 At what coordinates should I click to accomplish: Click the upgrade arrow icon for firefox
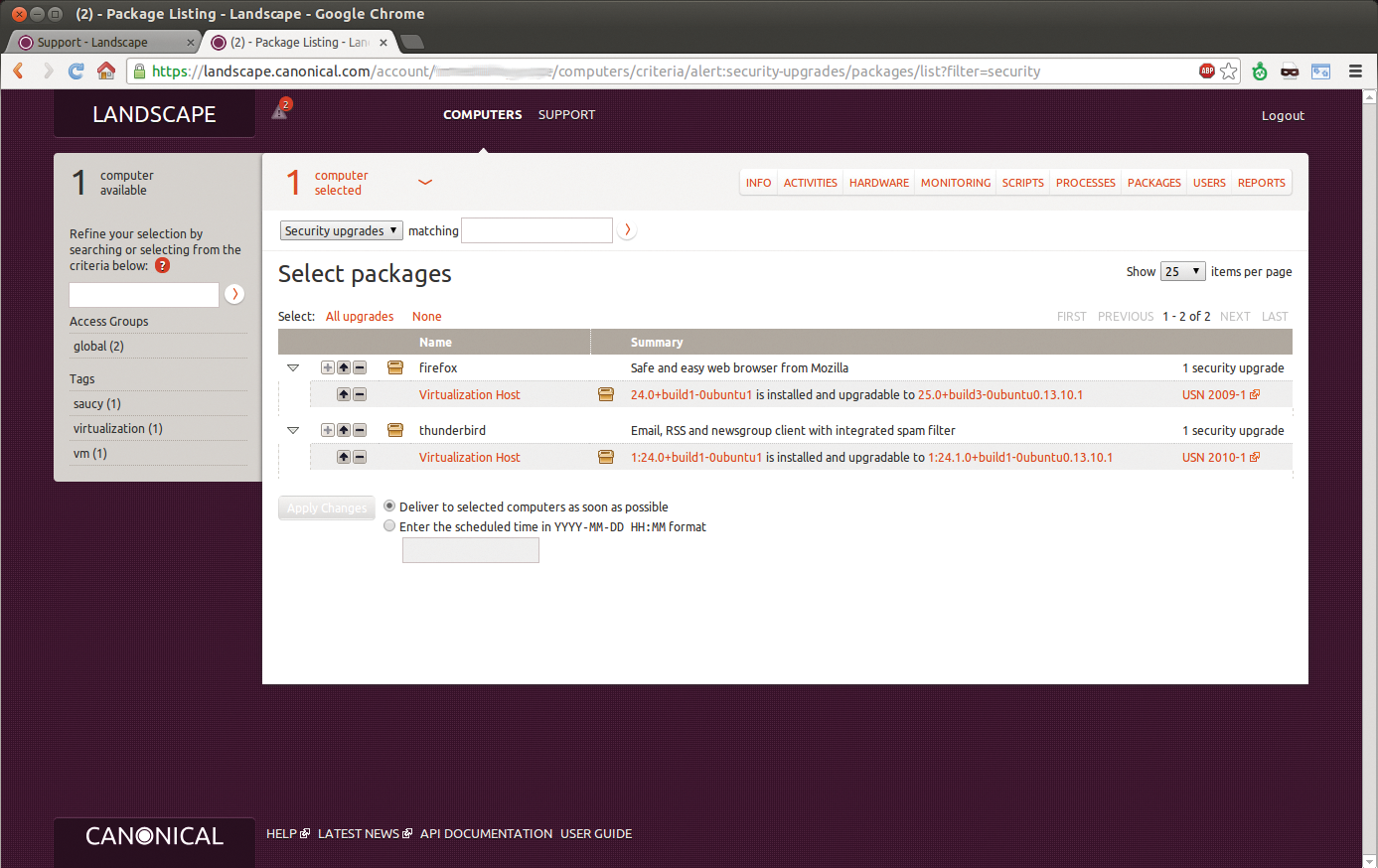tap(344, 367)
